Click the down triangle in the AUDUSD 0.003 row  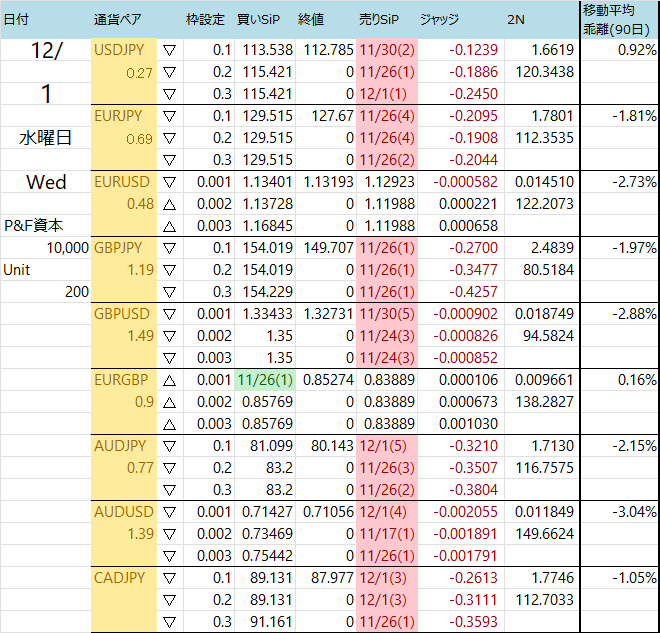tap(169, 557)
